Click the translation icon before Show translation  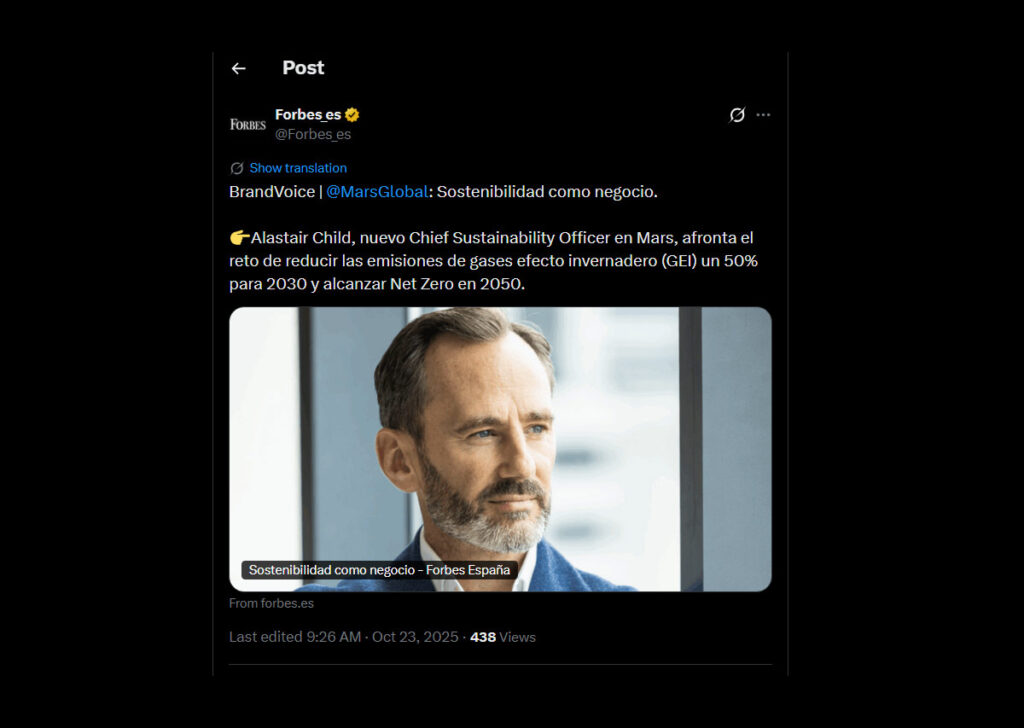click(237, 168)
